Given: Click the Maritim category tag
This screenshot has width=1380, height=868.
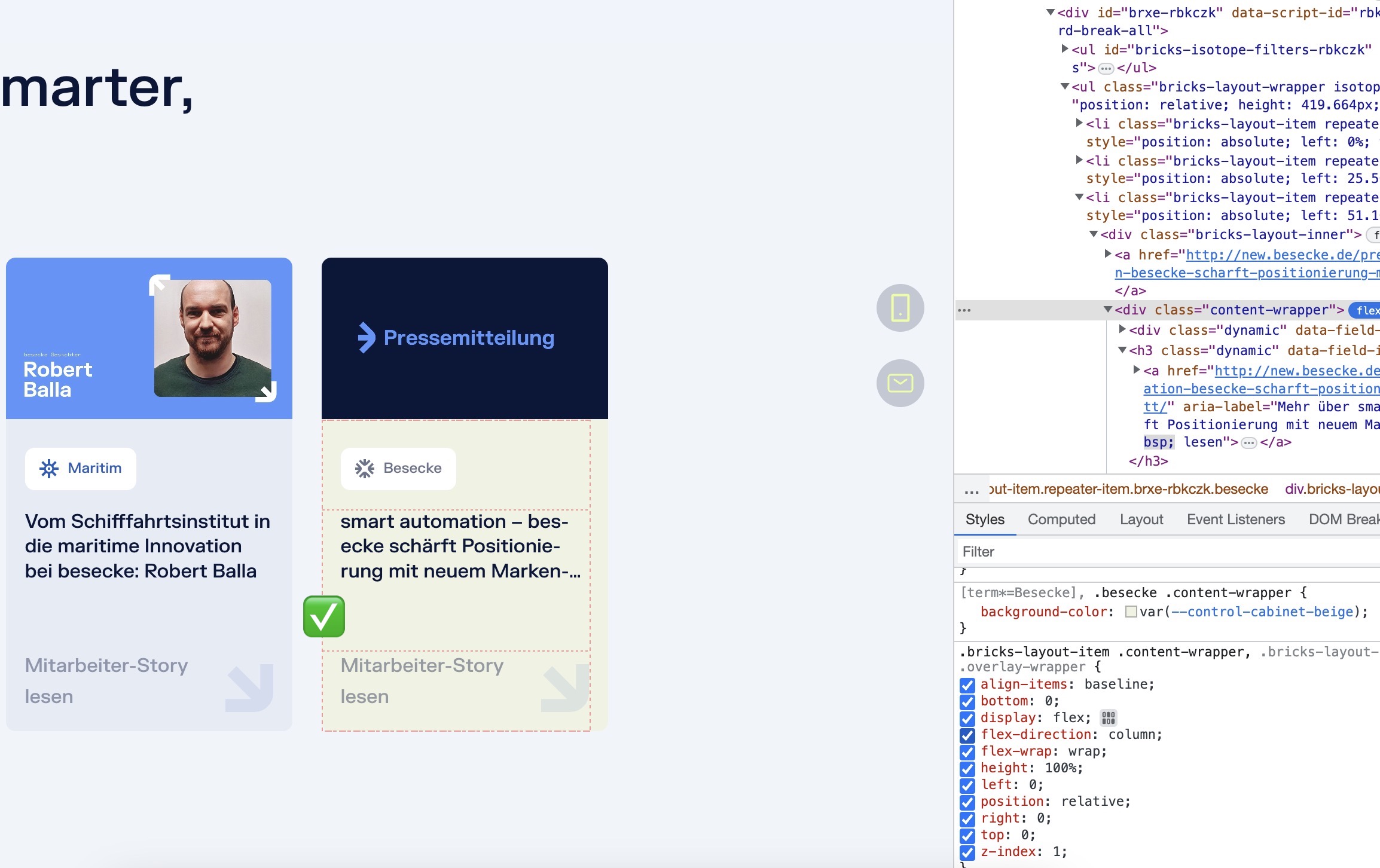Looking at the screenshot, I should [x=81, y=469].
